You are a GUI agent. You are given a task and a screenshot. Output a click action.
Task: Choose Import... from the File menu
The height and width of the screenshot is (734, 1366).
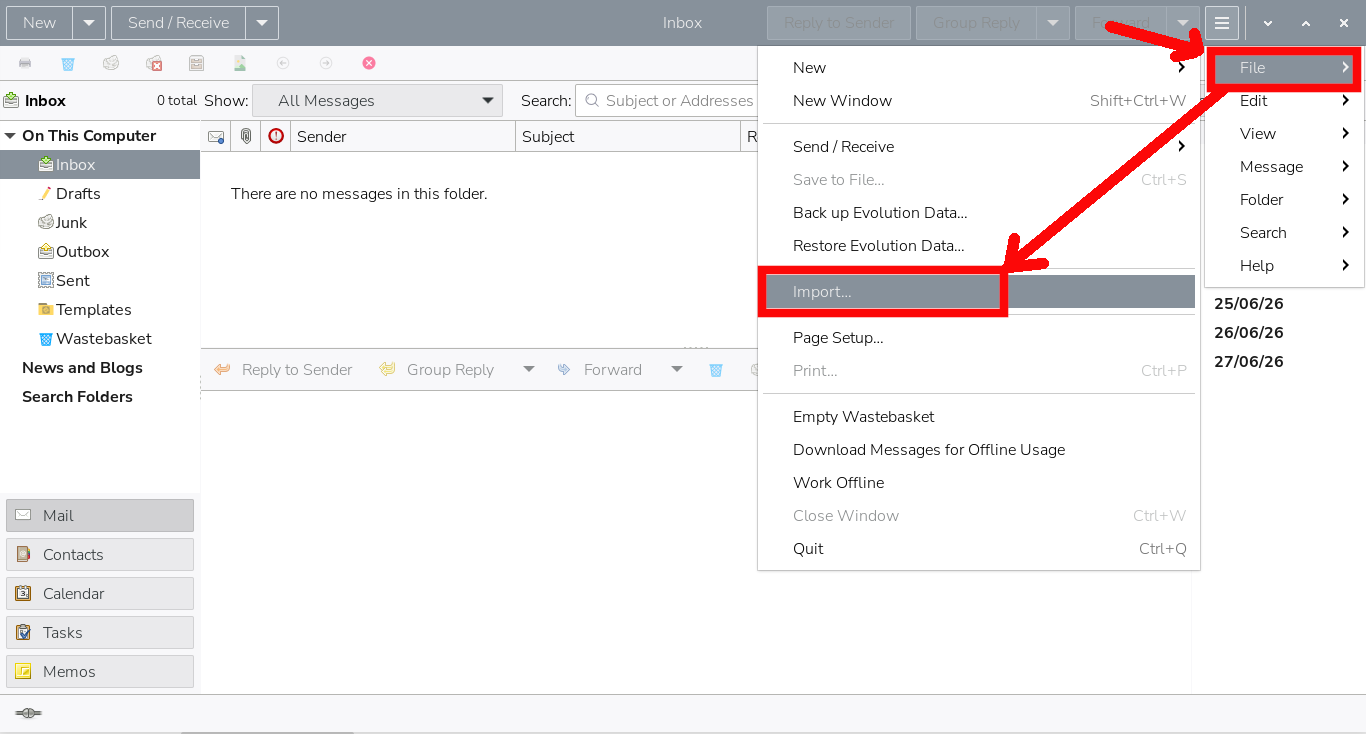pyautogui.click(x=979, y=292)
